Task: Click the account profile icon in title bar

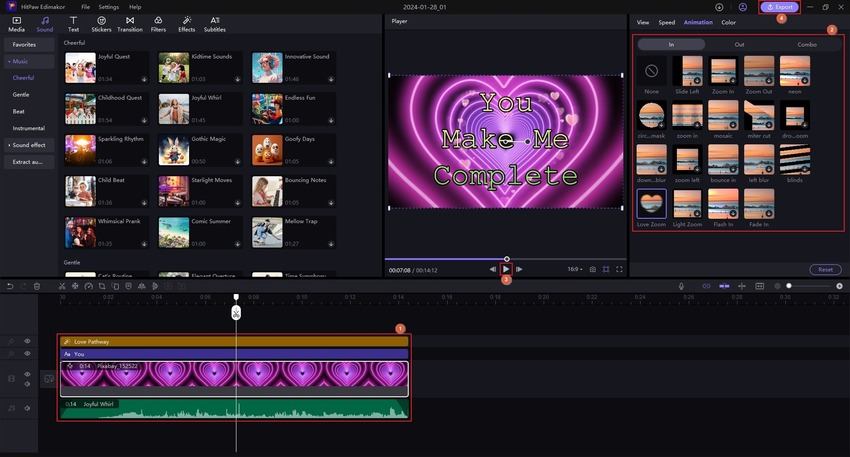Action: point(743,7)
